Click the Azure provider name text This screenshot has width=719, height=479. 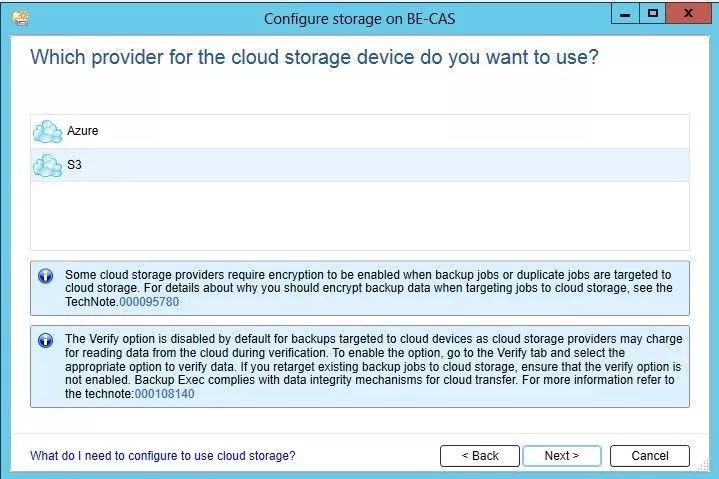tap(83, 132)
